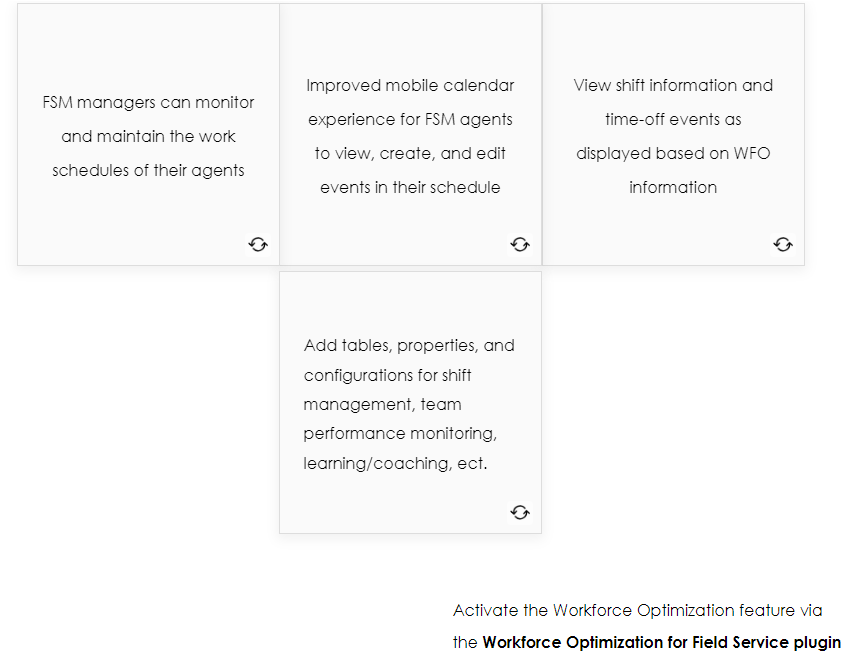Click 'events in their schedule' text

[x=410, y=188]
